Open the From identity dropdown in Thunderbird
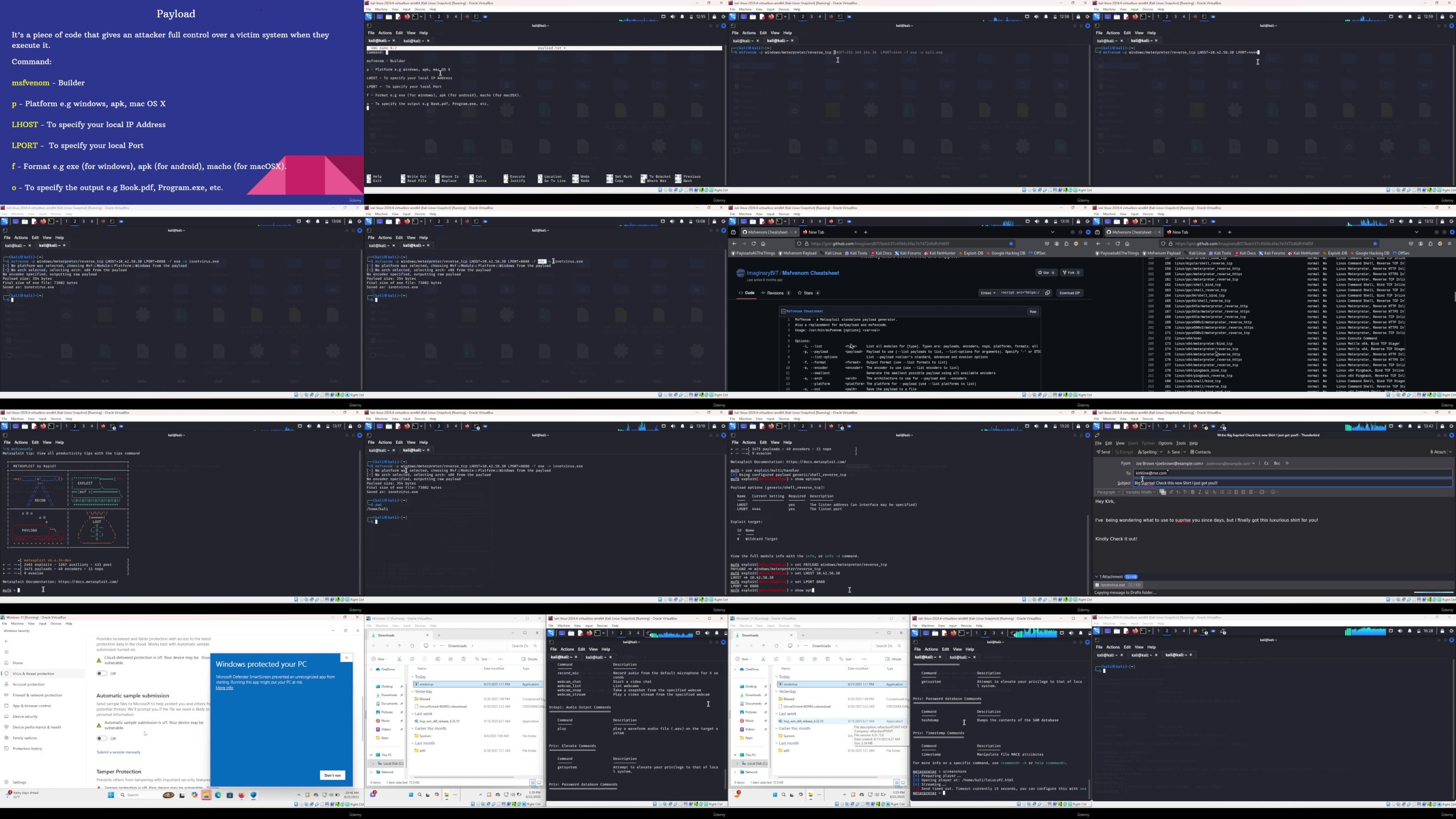1456x819 pixels. click(x=1254, y=464)
